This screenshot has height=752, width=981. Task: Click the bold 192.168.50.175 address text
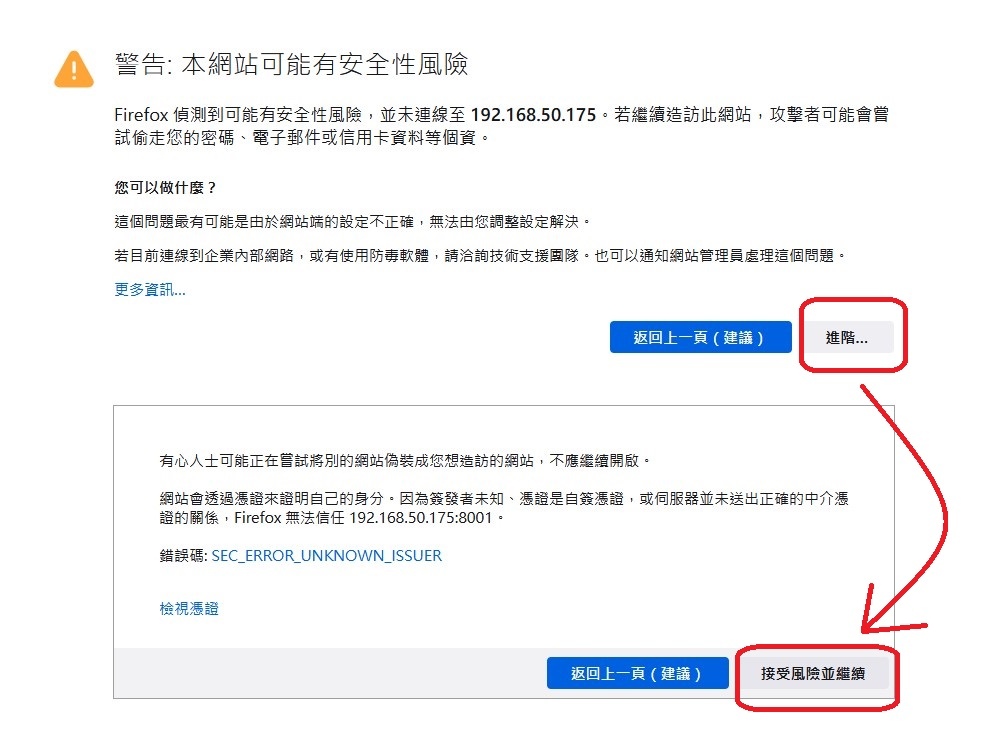click(x=533, y=115)
